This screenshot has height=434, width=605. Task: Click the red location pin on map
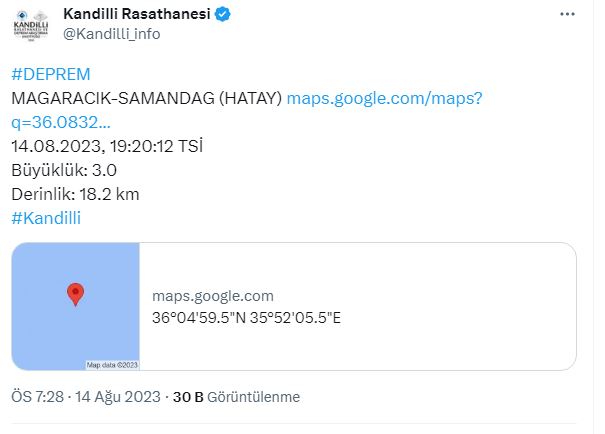point(75,294)
